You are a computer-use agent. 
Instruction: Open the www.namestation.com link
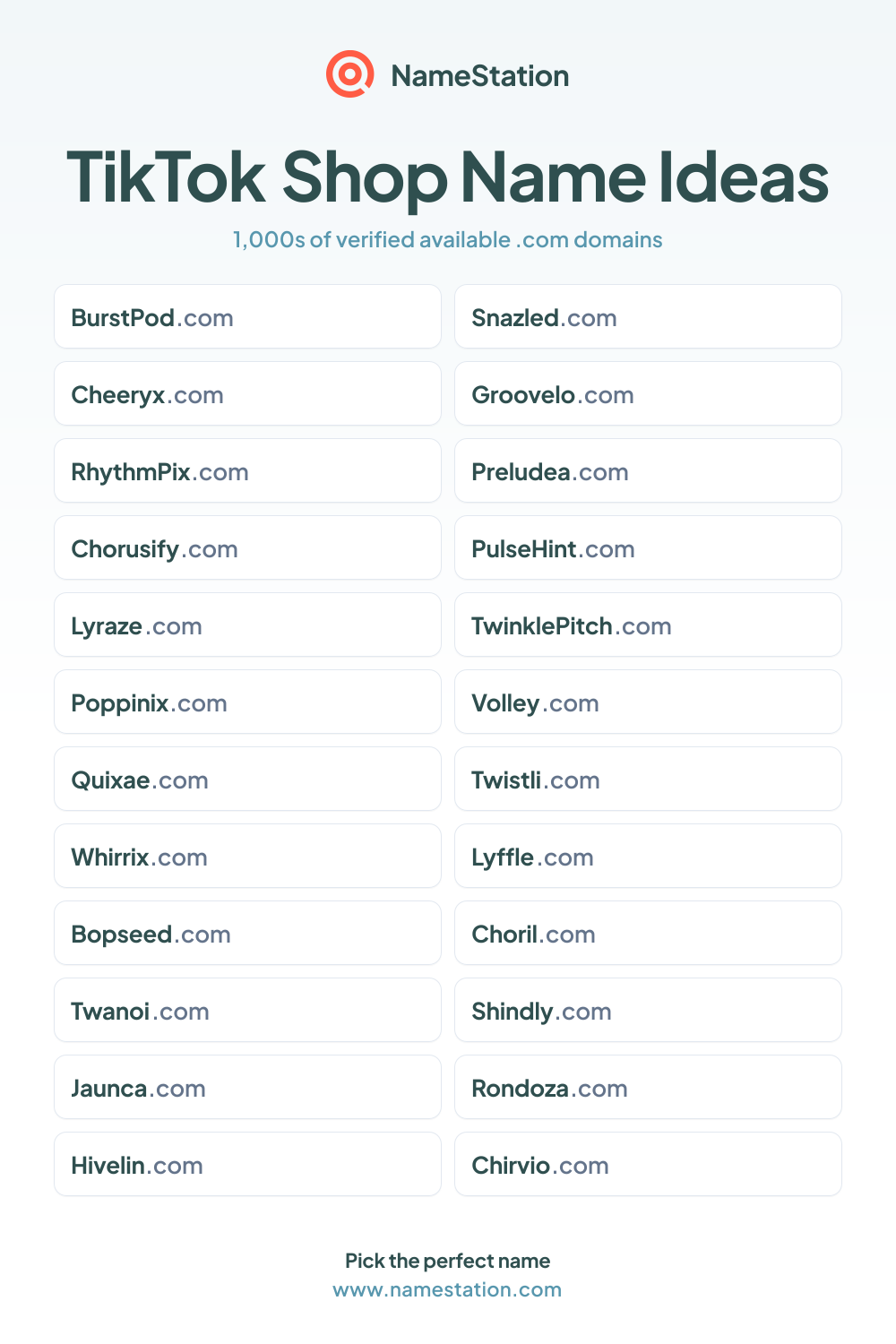(x=447, y=1289)
